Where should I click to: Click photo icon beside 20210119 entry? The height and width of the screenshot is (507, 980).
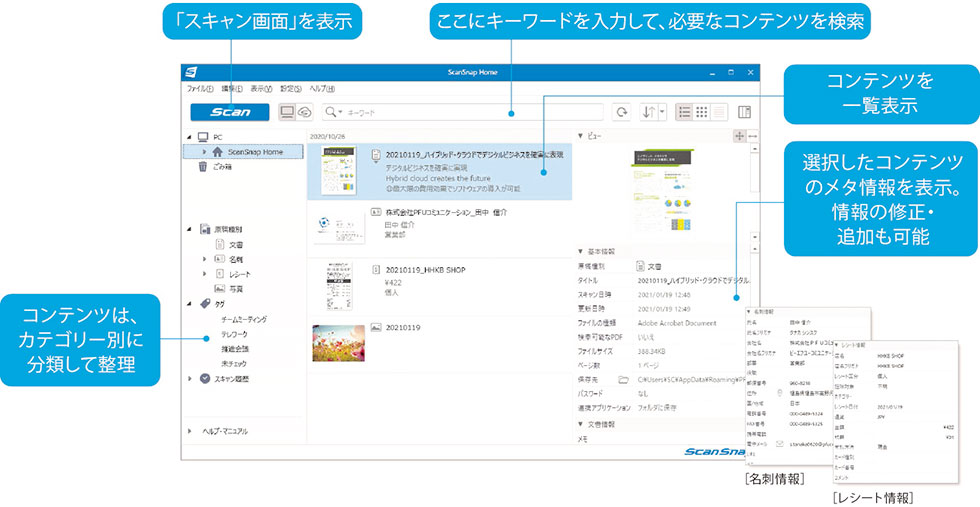(x=376, y=328)
